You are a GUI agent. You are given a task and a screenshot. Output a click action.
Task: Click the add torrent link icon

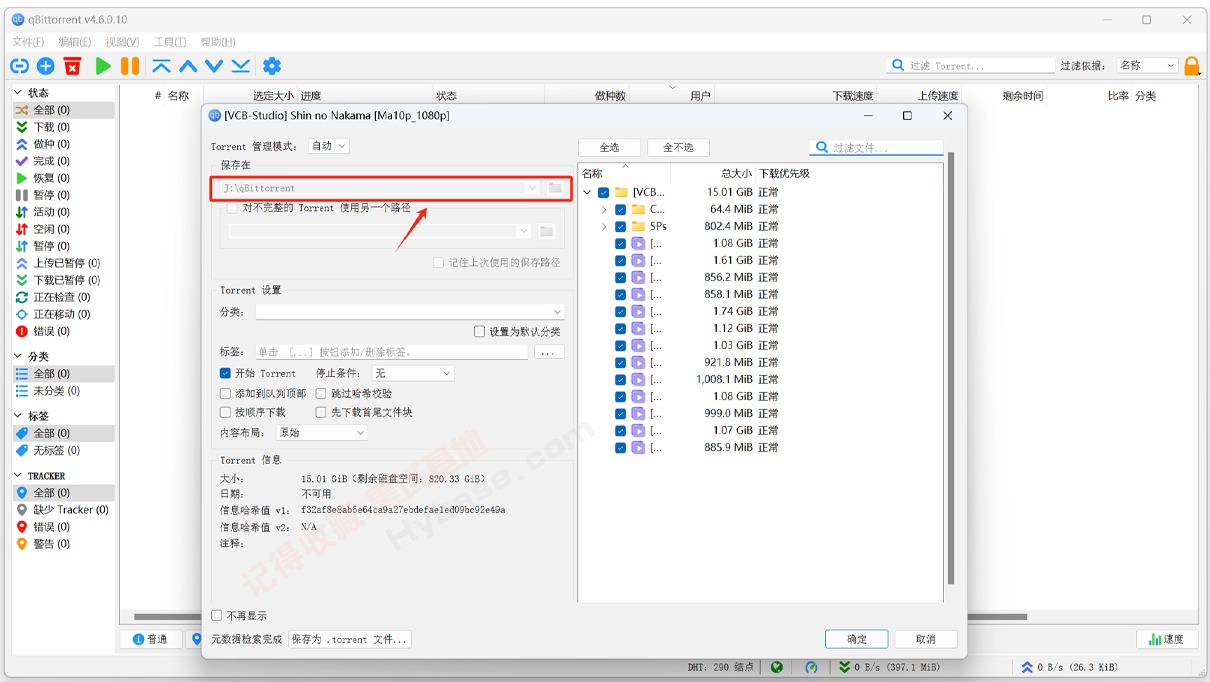(x=19, y=66)
